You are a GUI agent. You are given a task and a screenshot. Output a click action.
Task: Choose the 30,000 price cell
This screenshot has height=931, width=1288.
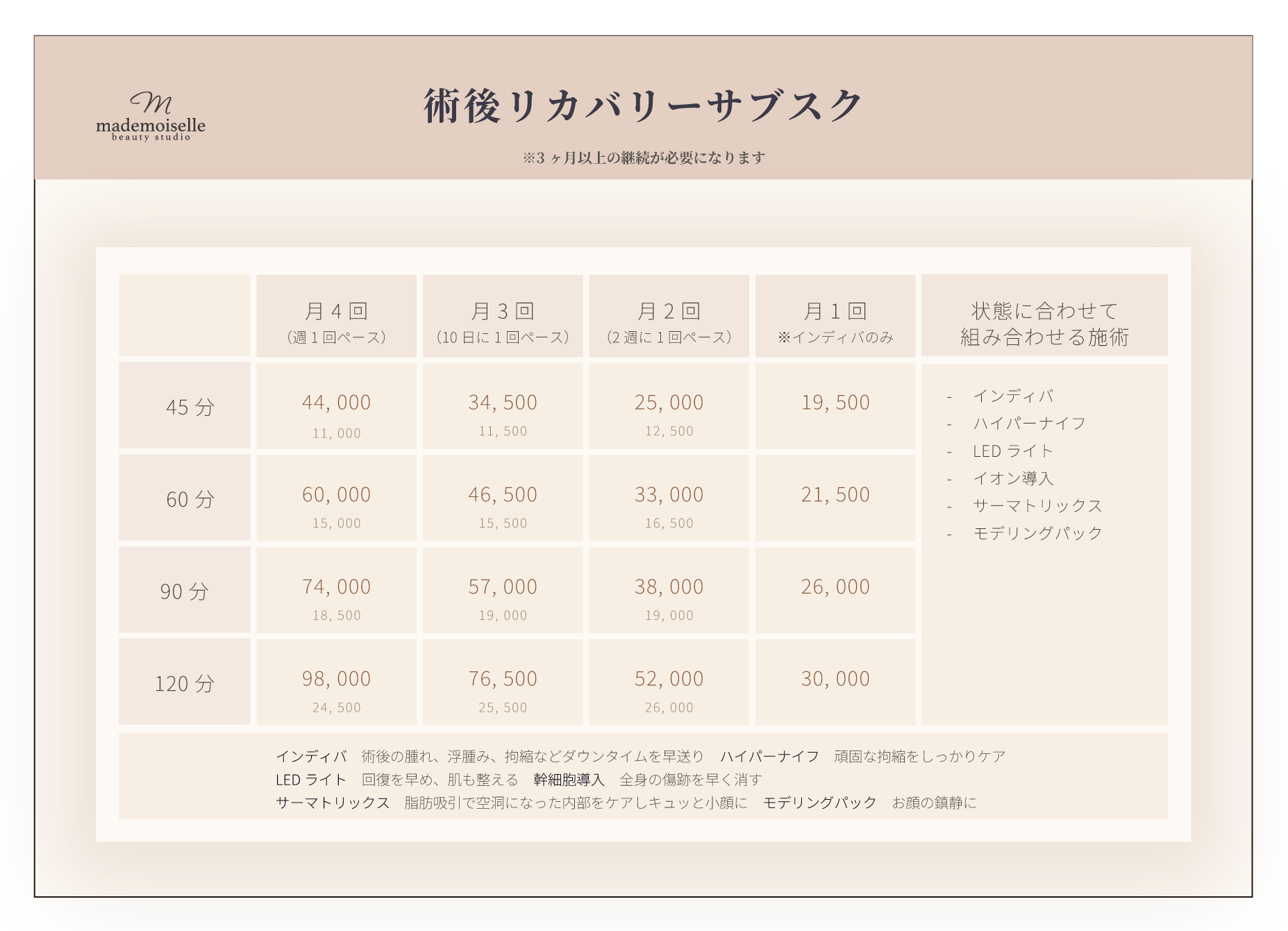pos(835,678)
